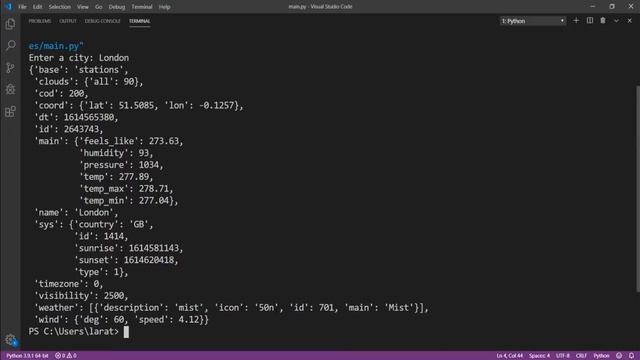Change end of line sequence CRLF
The height and width of the screenshot is (360, 640).
point(581,356)
